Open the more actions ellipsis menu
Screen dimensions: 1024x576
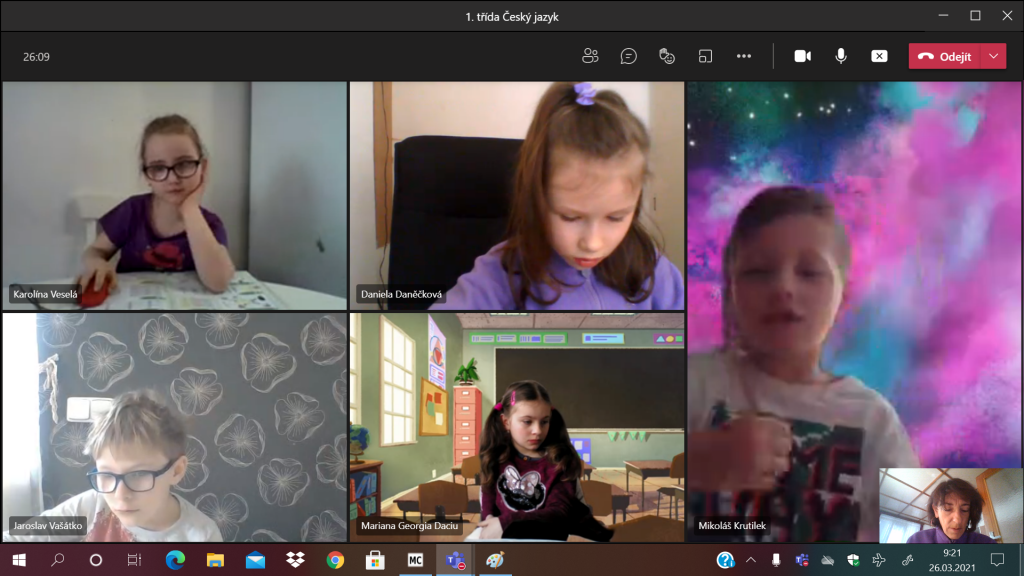743,56
